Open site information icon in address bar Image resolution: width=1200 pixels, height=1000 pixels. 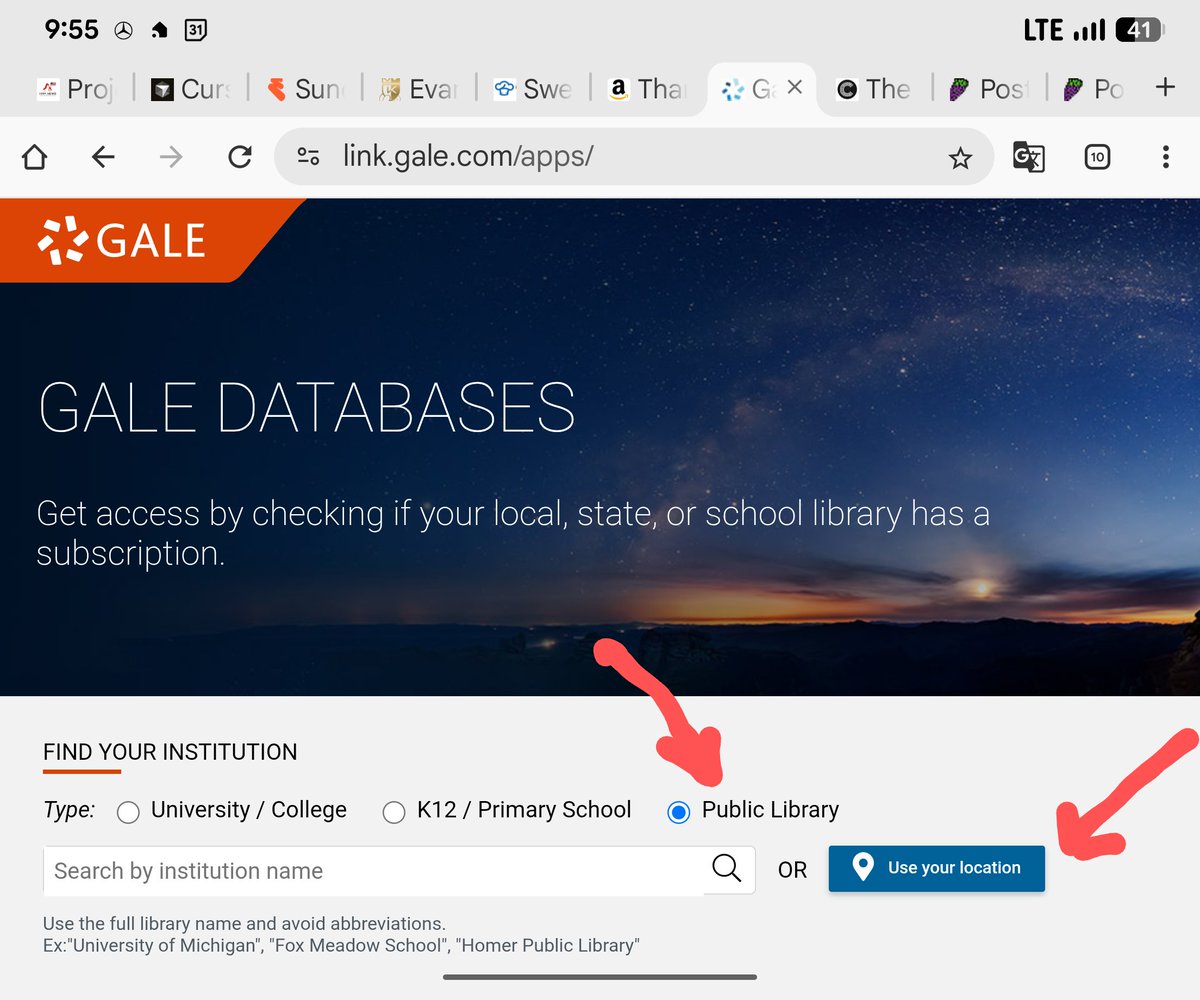coord(309,157)
